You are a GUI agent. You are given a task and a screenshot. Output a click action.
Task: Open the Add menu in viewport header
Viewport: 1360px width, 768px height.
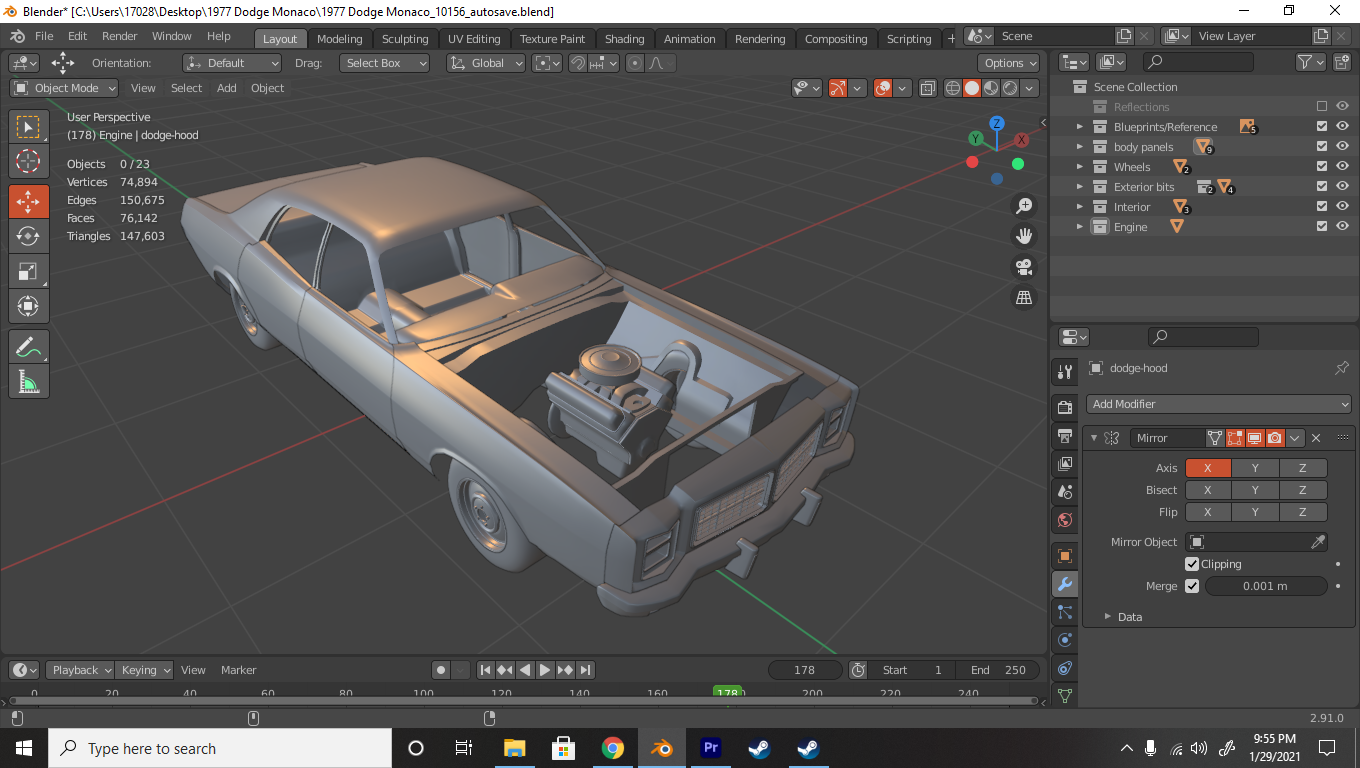click(x=227, y=88)
